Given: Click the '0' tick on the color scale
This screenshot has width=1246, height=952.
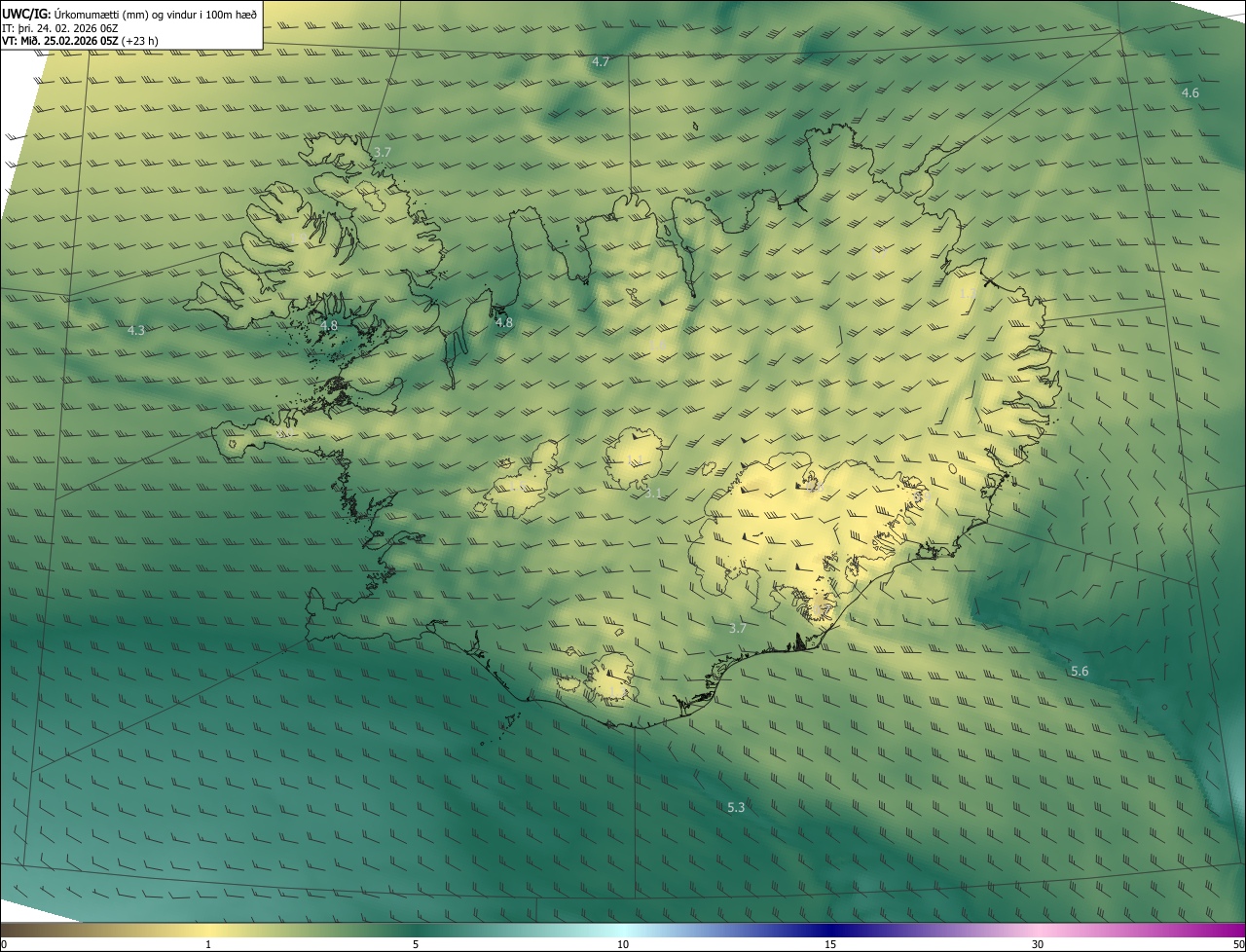Looking at the screenshot, I should tap(4, 944).
